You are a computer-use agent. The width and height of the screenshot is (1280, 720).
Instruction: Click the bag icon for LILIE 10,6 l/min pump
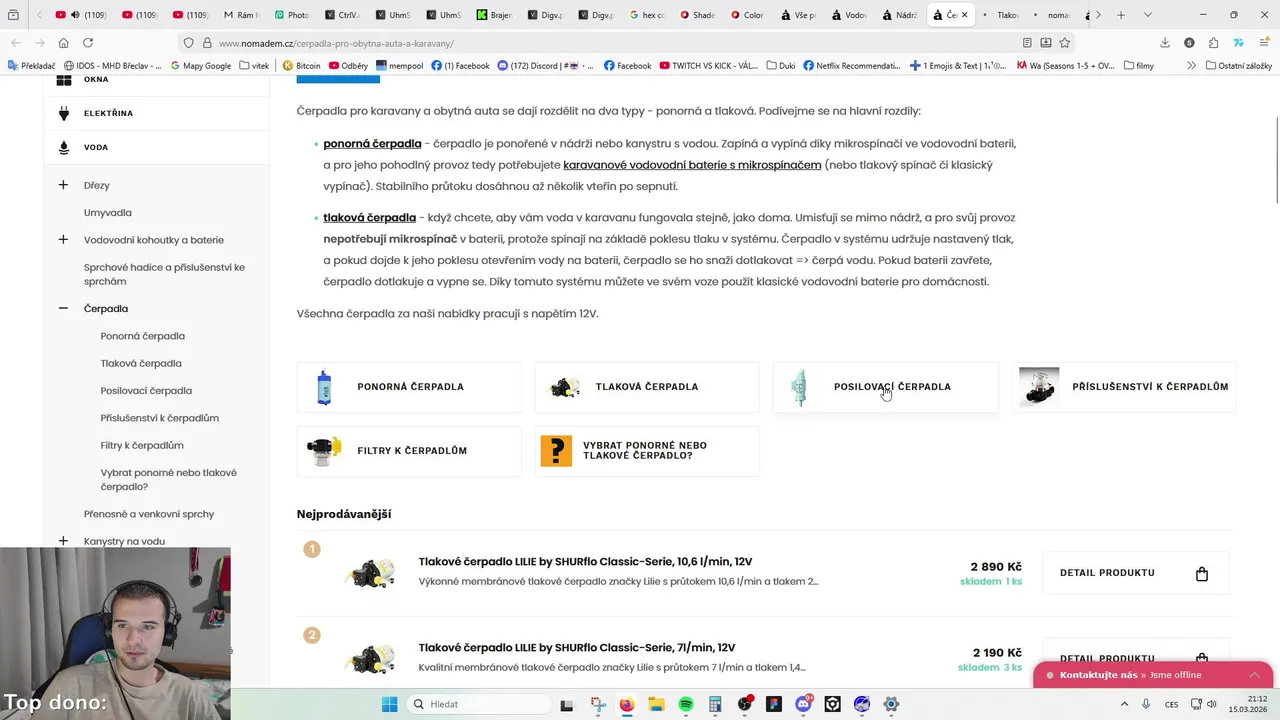(1202, 573)
